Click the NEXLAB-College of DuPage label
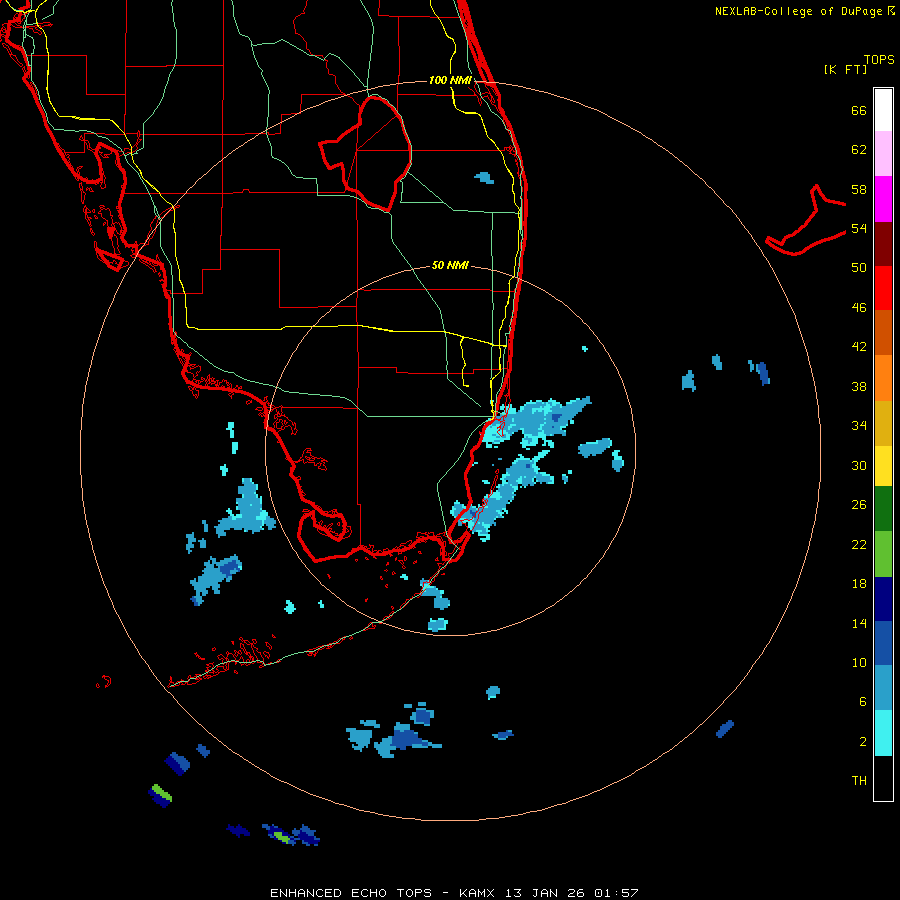Viewport: 900px width, 900px height. click(805, 11)
